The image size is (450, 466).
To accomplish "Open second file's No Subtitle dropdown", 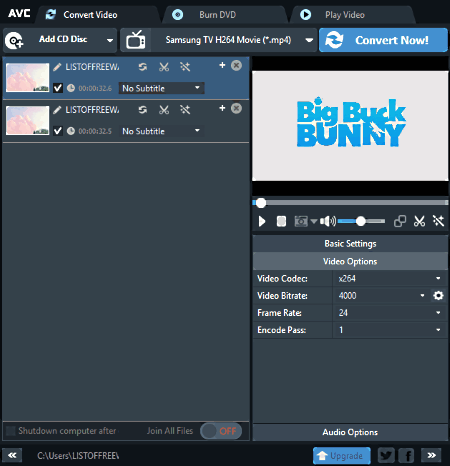I will click(161, 131).
